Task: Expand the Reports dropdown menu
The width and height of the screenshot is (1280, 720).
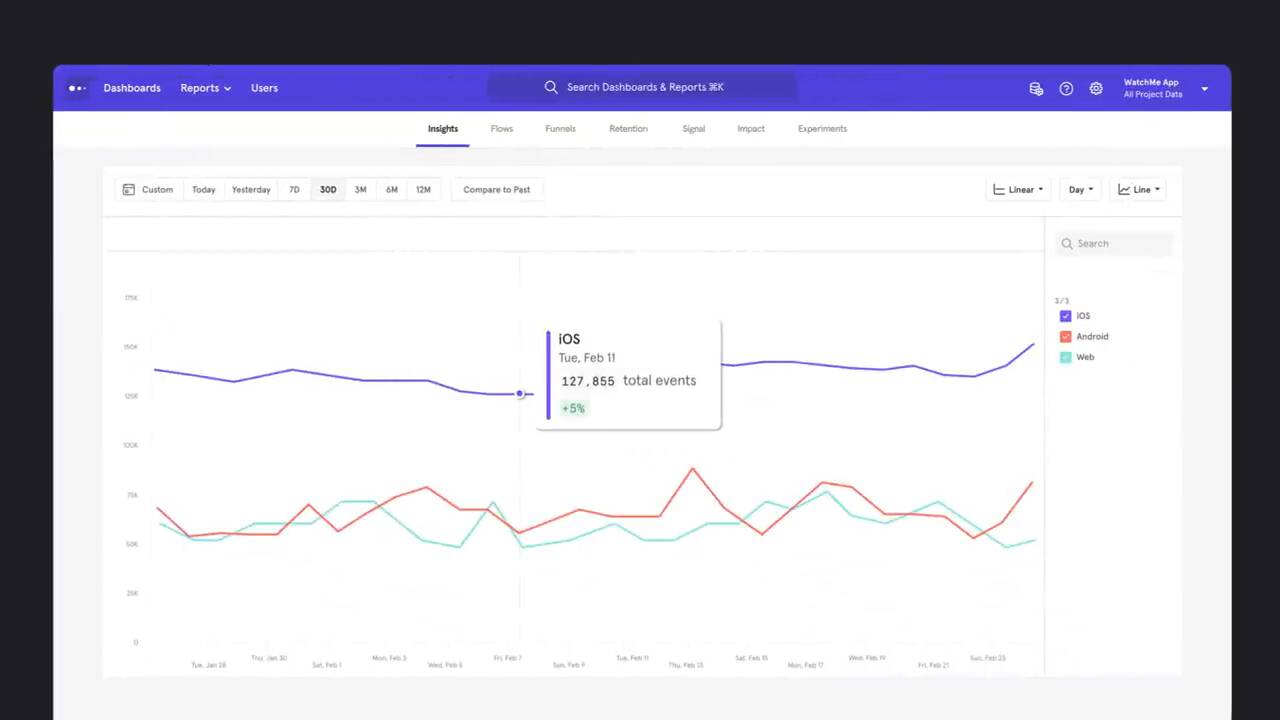Action: [205, 88]
